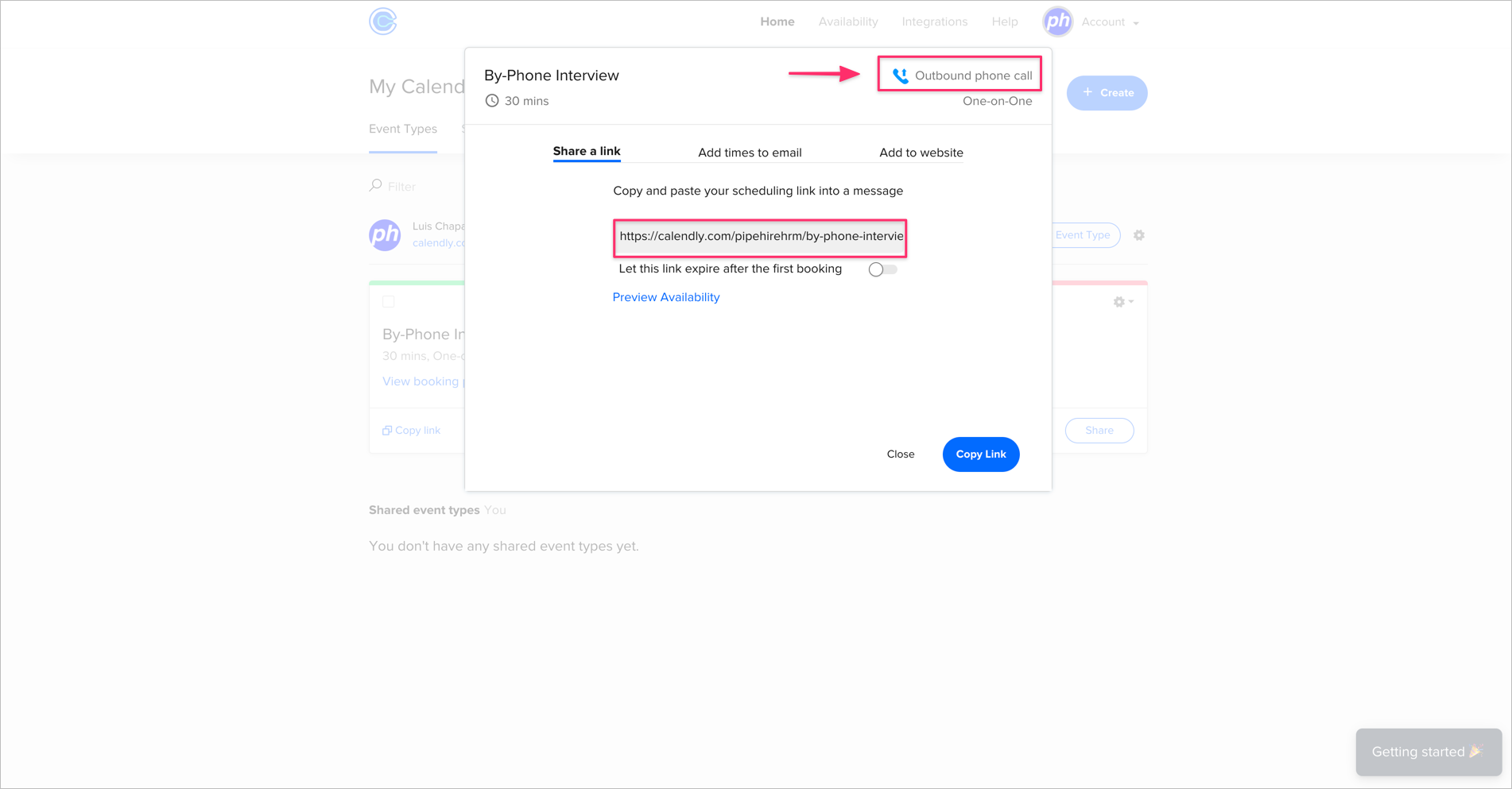Click the By-Phone Interview dialog title
Image resolution: width=1512 pixels, height=789 pixels.
click(x=552, y=75)
